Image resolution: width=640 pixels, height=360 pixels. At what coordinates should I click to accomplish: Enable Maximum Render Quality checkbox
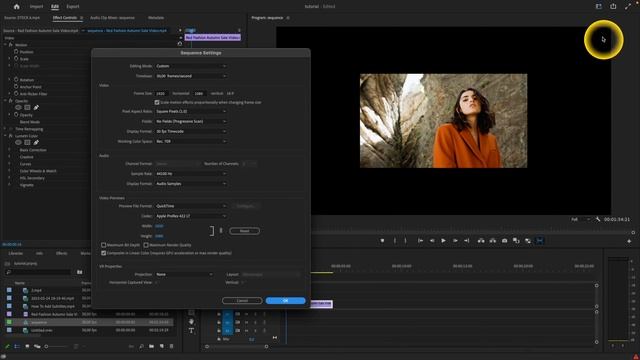pyautogui.click(x=146, y=245)
